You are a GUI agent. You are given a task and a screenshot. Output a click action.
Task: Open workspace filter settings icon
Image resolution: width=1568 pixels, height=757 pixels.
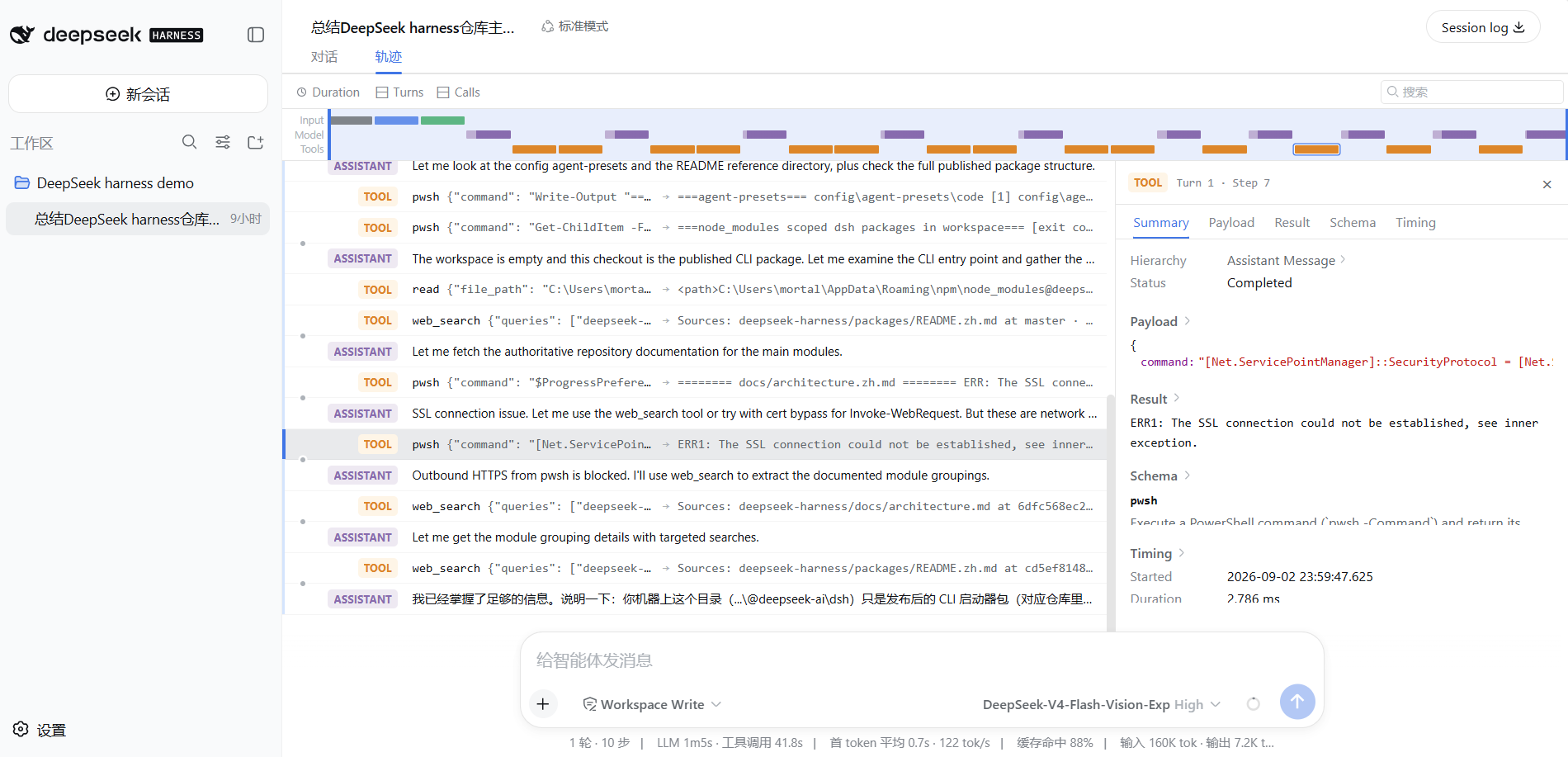tap(223, 142)
